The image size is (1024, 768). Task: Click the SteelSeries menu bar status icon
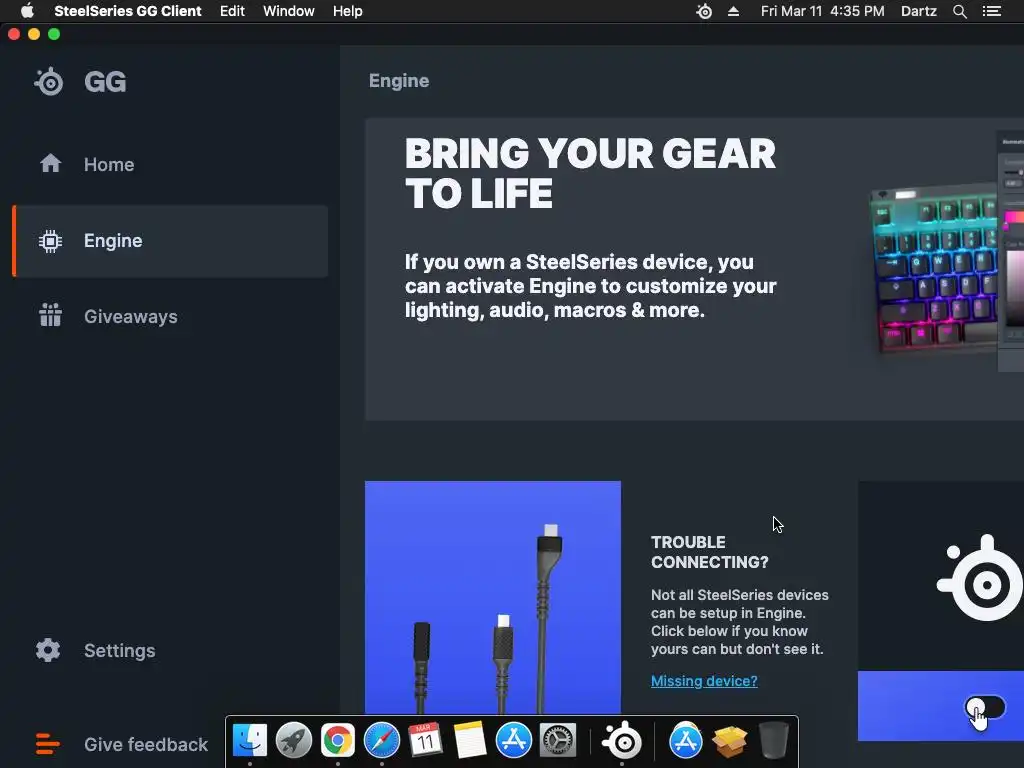click(704, 11)
